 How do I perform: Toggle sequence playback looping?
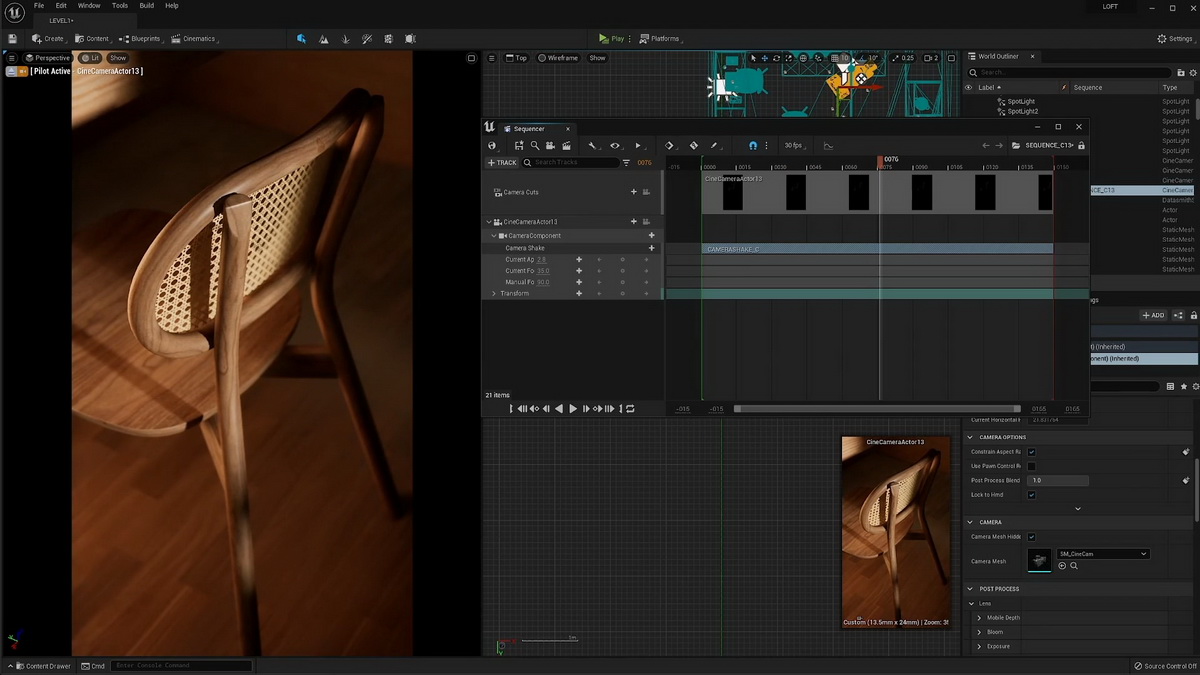coord(630,409)
